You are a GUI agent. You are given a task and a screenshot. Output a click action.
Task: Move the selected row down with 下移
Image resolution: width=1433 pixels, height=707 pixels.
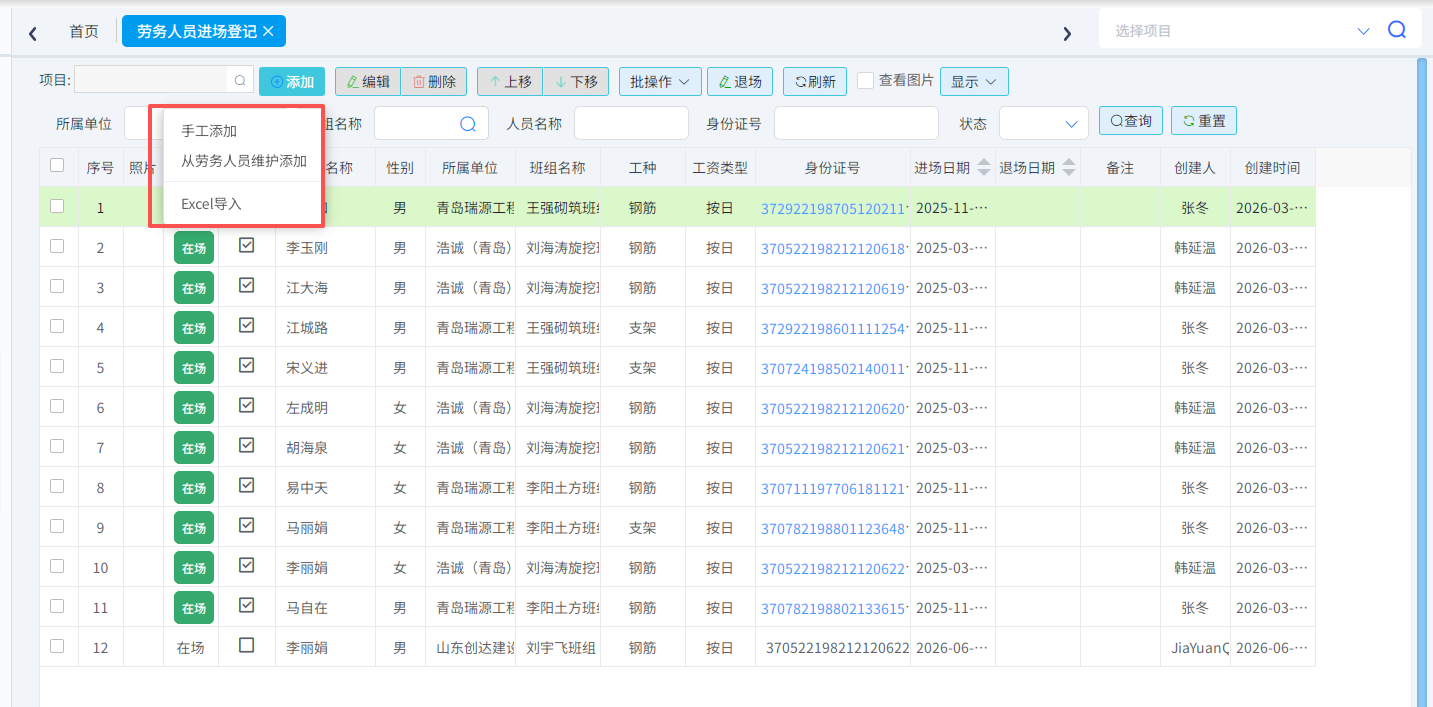(x=576, y=82)
